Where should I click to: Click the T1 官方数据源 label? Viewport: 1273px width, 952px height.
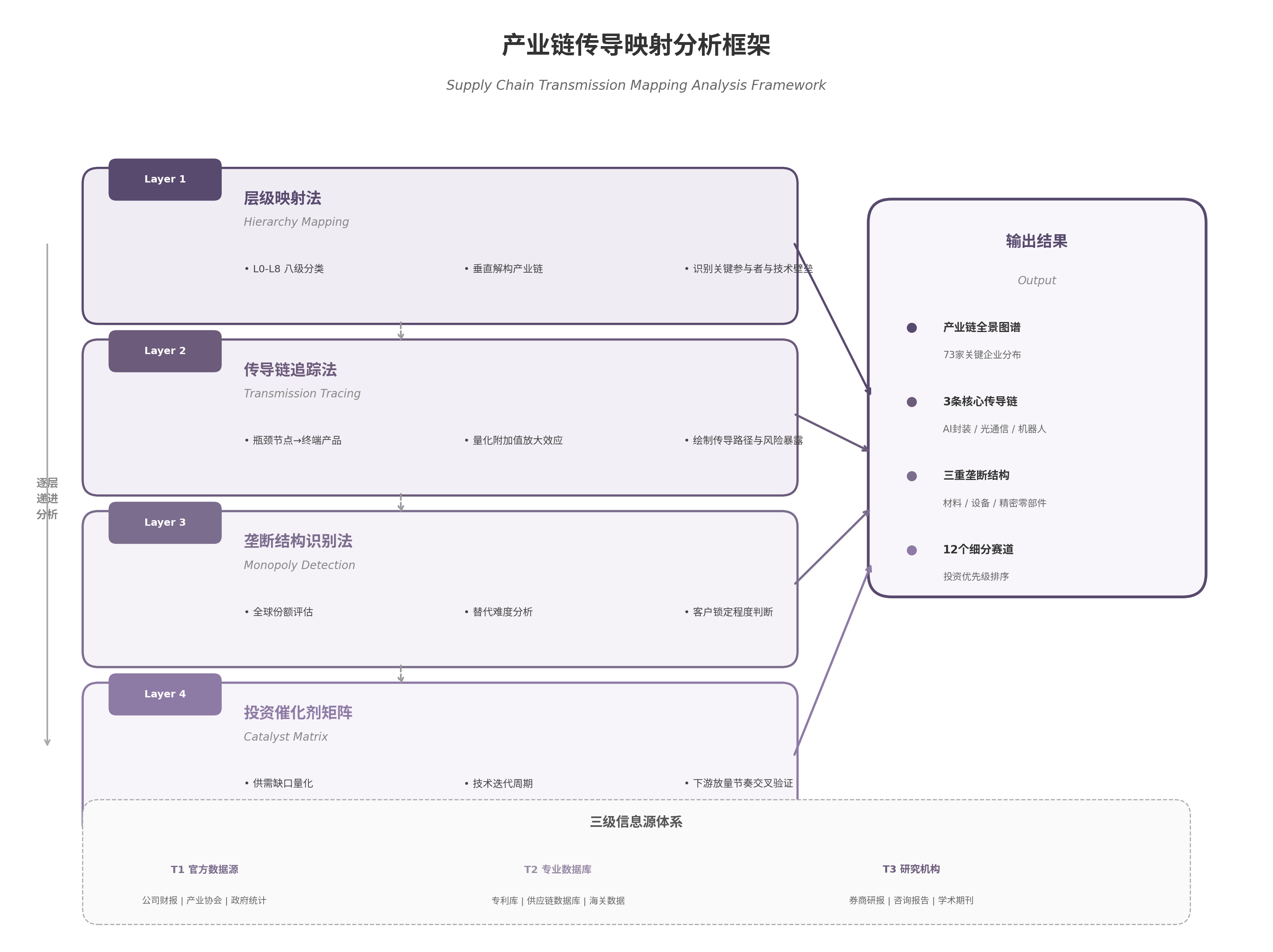click(204, 869)
